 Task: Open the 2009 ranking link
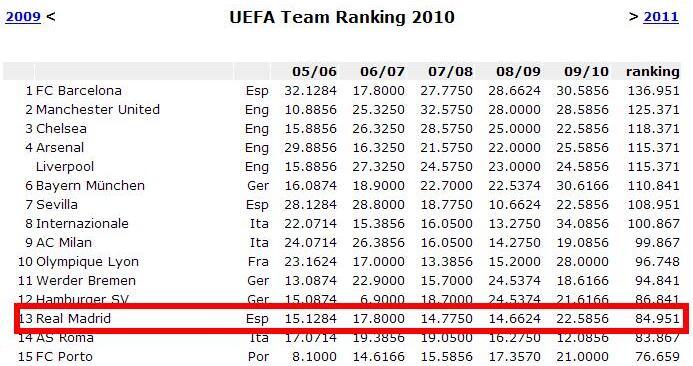23,17
